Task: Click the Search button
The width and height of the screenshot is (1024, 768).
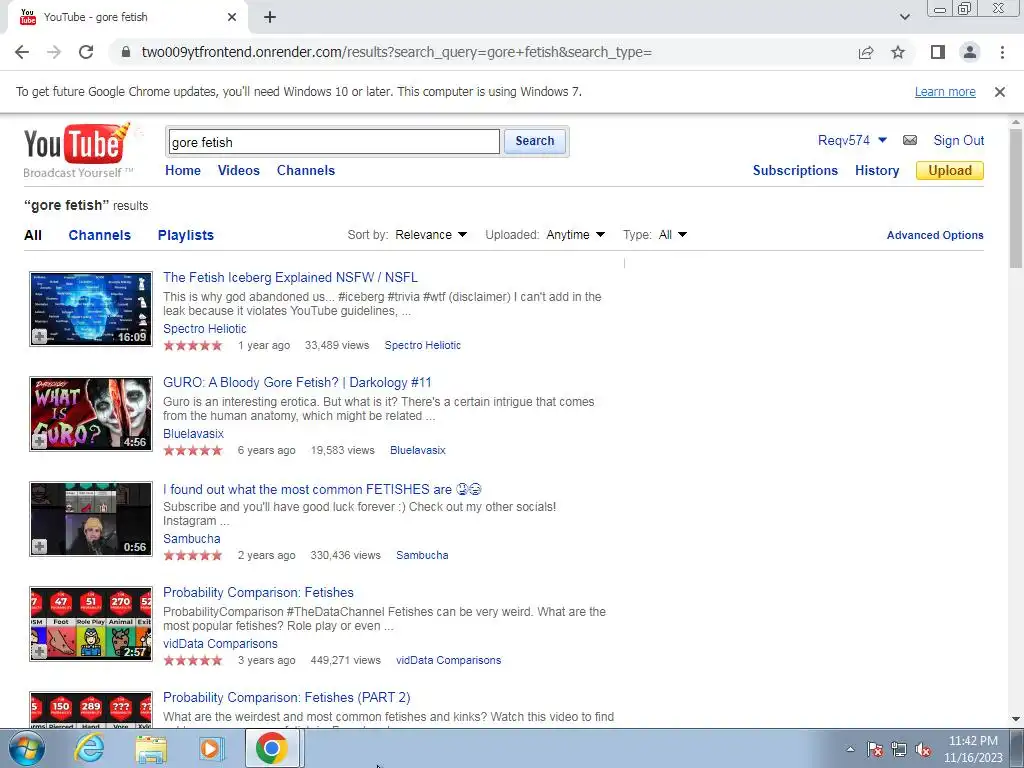Action: [535, 141]
